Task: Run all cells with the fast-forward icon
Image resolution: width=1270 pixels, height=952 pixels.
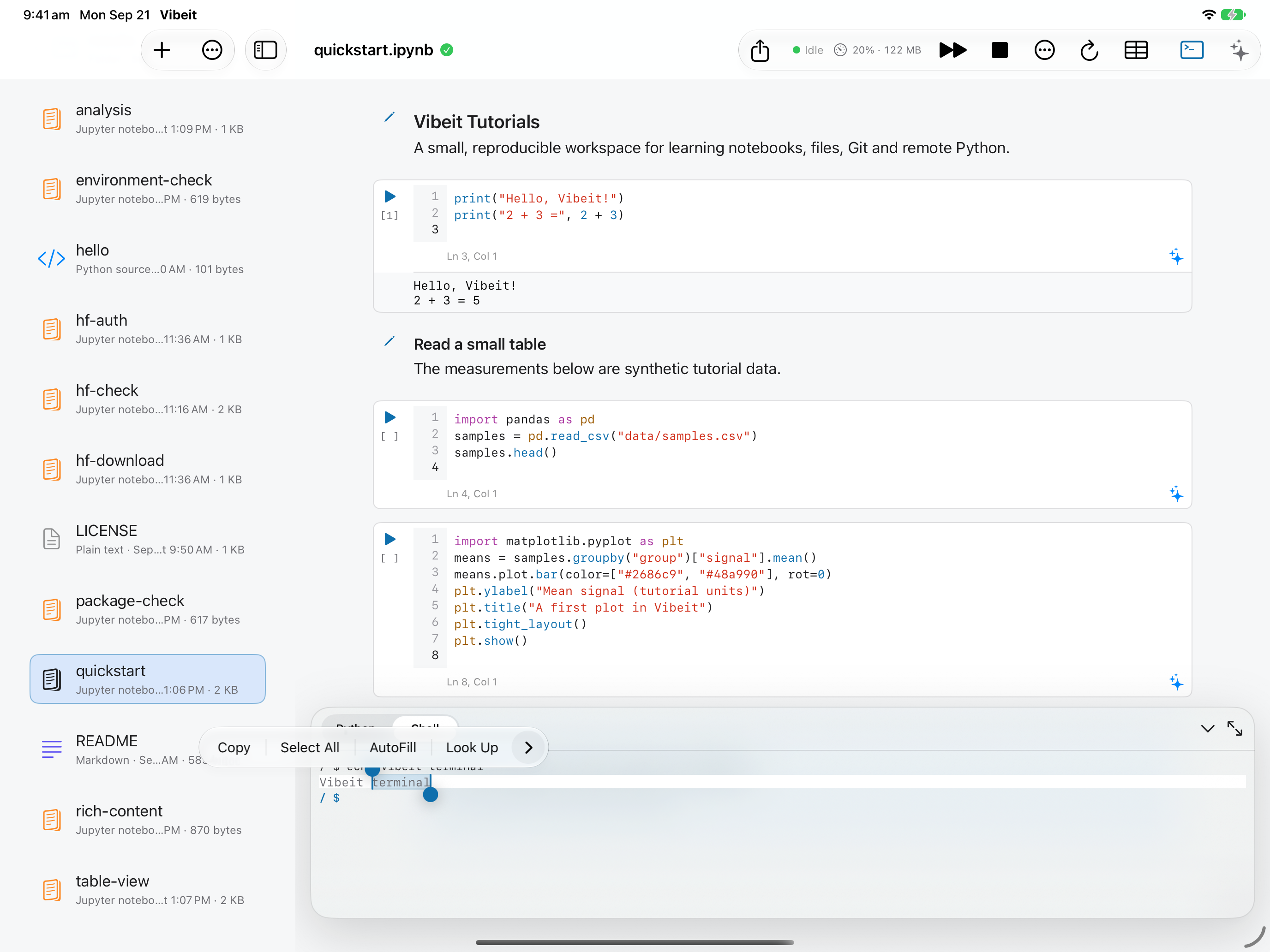Action: 952,50
